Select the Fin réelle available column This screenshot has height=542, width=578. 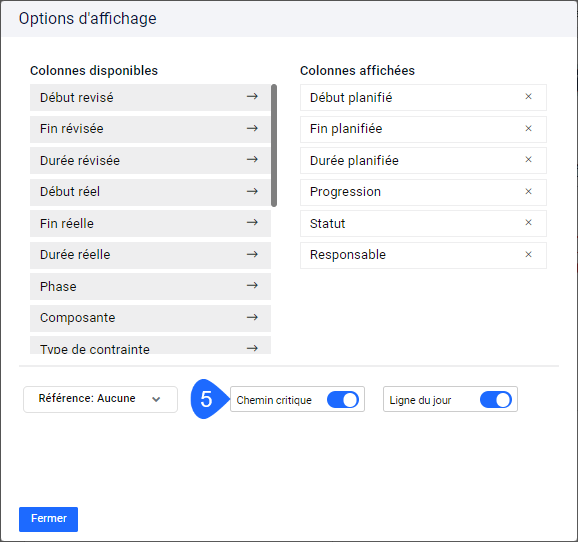pos(150,223)
